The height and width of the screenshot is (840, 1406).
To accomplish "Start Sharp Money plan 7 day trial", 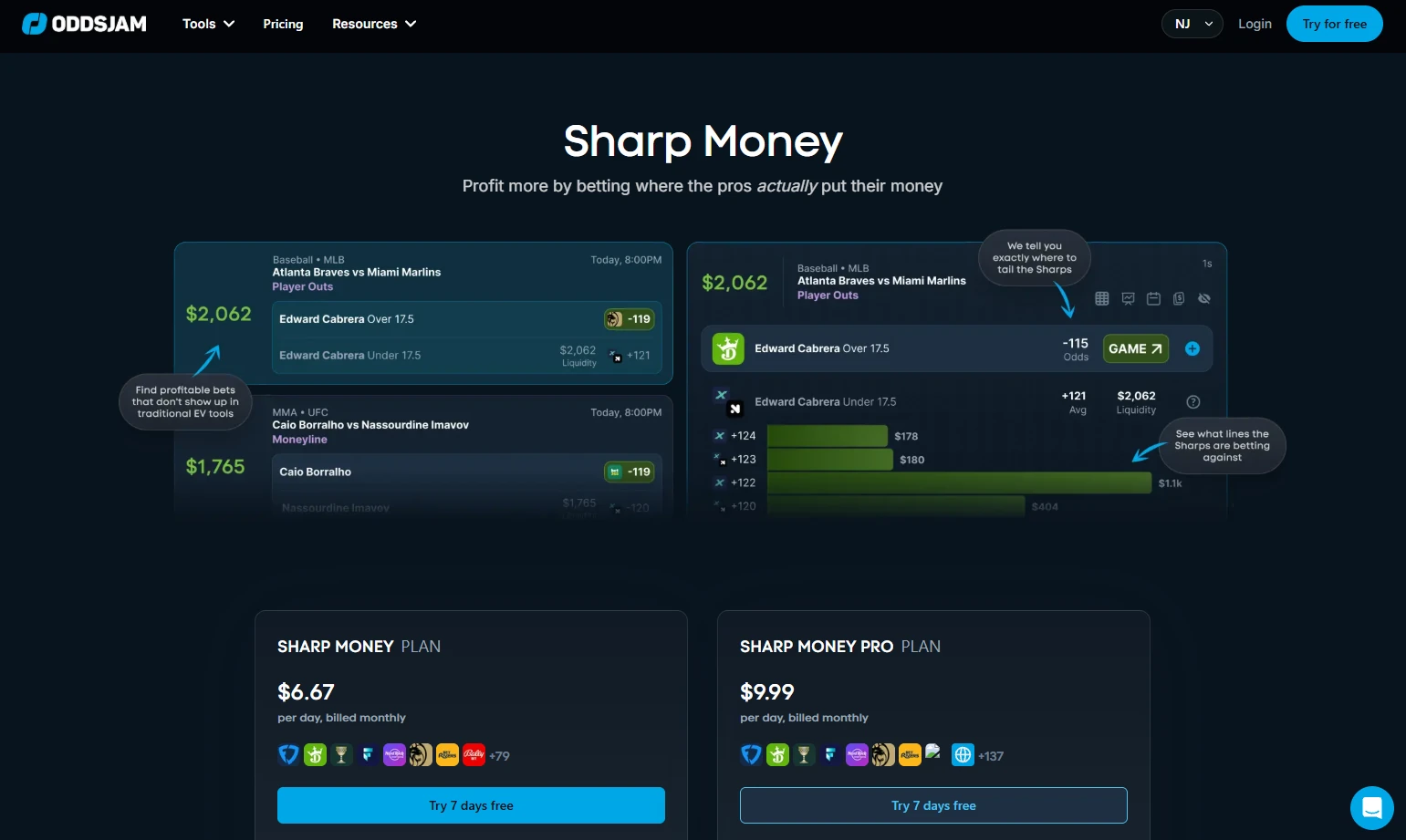I will [x=471, y=805].
